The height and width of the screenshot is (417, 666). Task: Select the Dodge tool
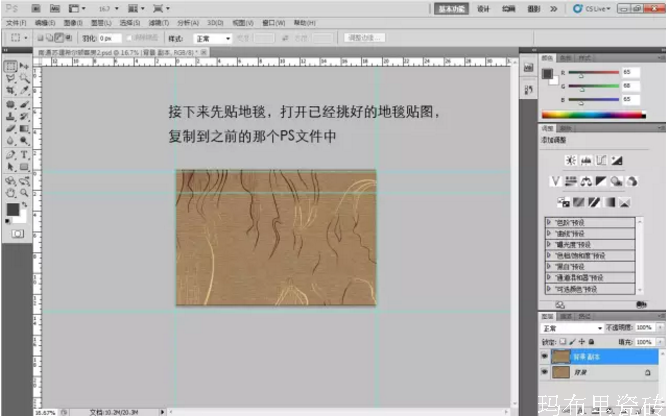(x=24, y=141)
